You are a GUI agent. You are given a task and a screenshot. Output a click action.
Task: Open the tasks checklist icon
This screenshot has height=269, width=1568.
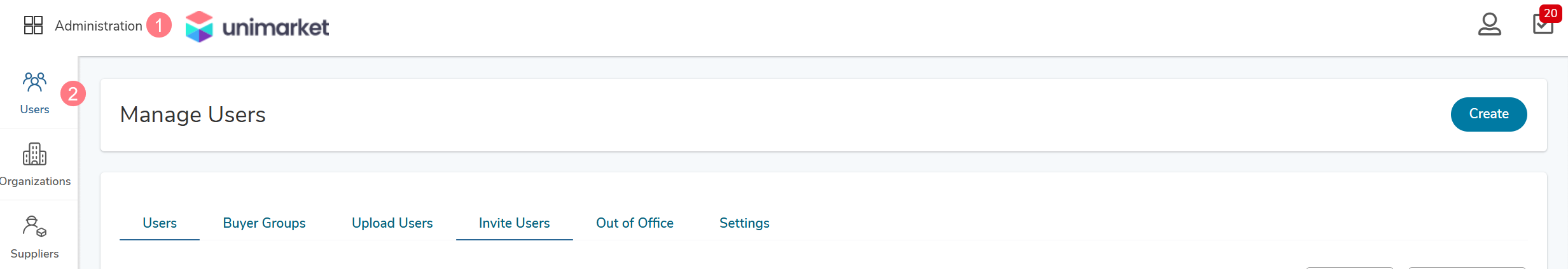1543,25
